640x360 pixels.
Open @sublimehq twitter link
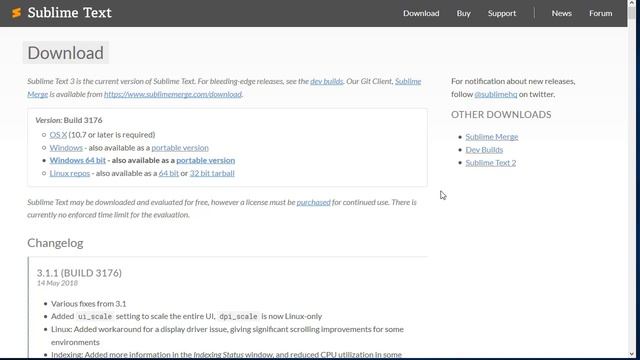tap(496, 94)
